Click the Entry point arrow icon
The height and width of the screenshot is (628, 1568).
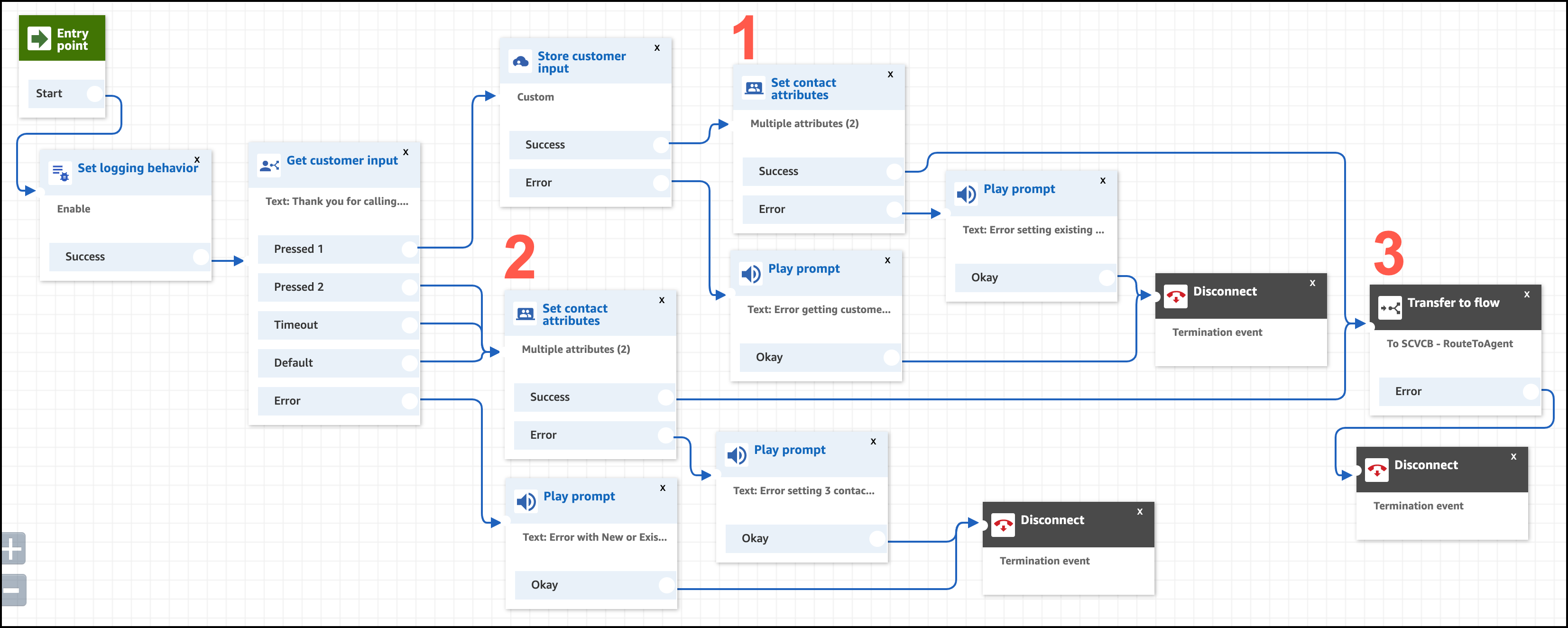click(x=39, y=38)
